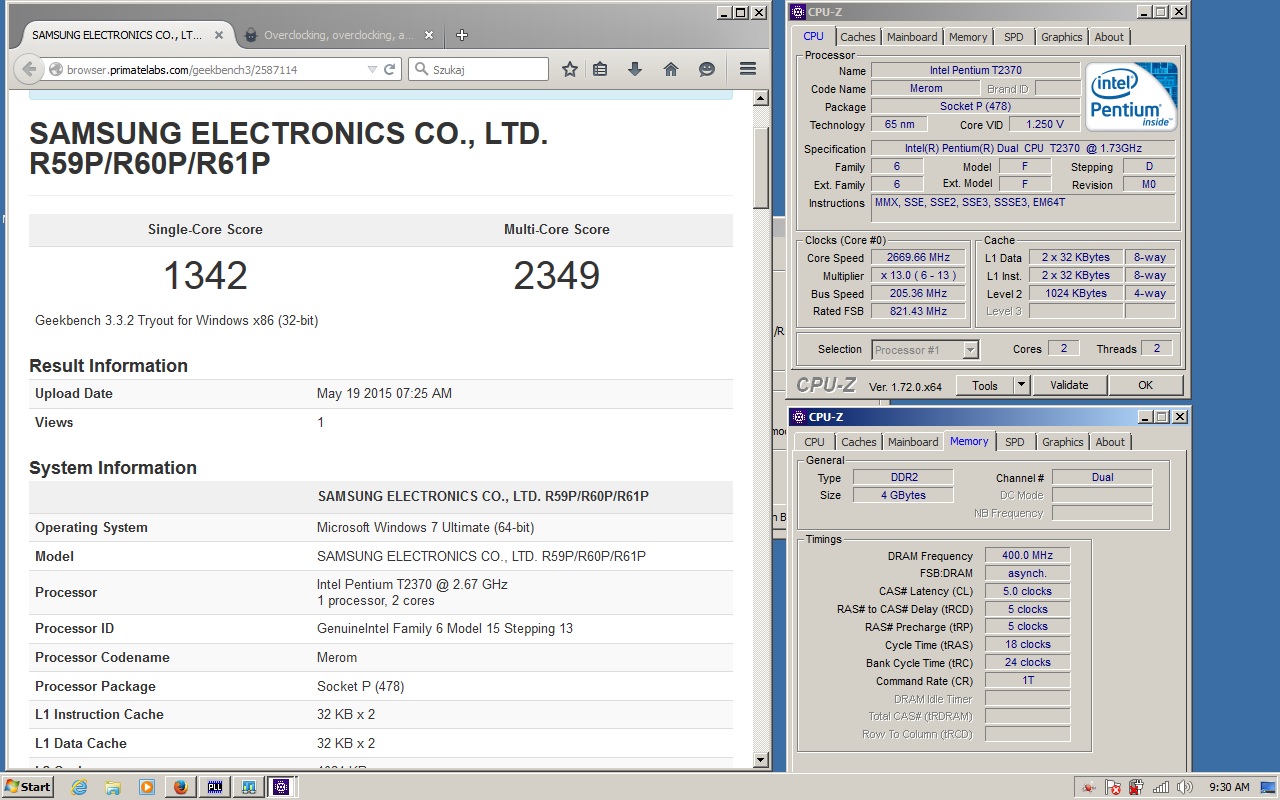The image size is (1280, 800).
Task: Close the SAMSUNG ELECTRONICS browser tab
Action: pyautogui.click(x=219, y=35)
